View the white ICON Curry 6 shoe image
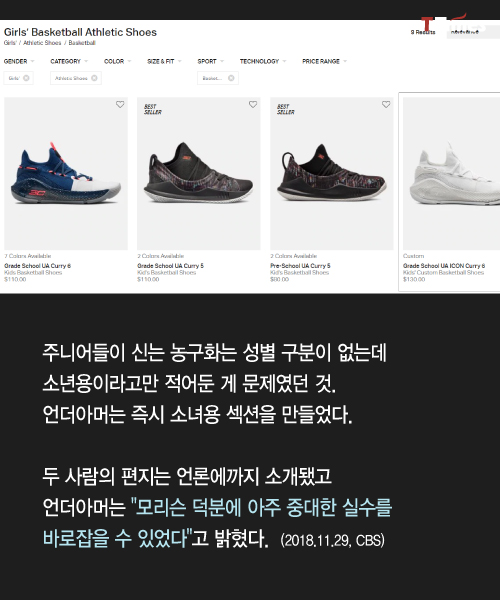 (x=451, y=174)
